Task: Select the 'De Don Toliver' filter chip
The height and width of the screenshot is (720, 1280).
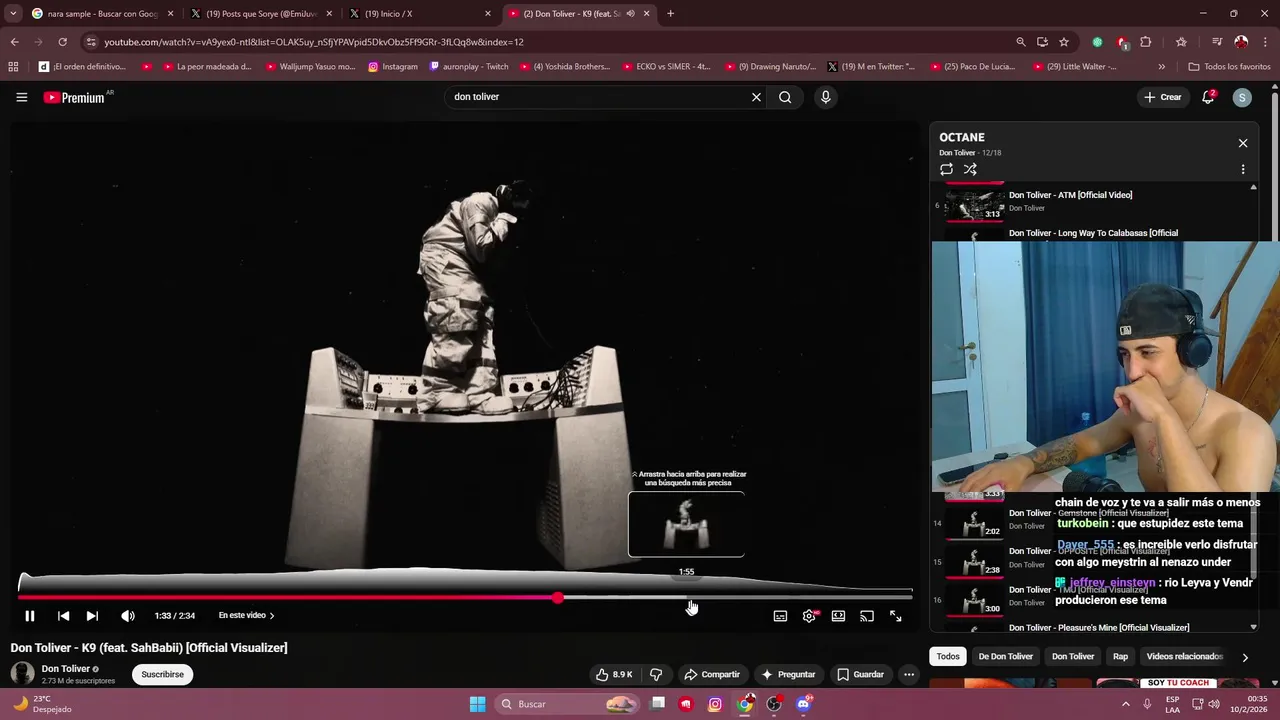Action: (x=1005, y=656)
